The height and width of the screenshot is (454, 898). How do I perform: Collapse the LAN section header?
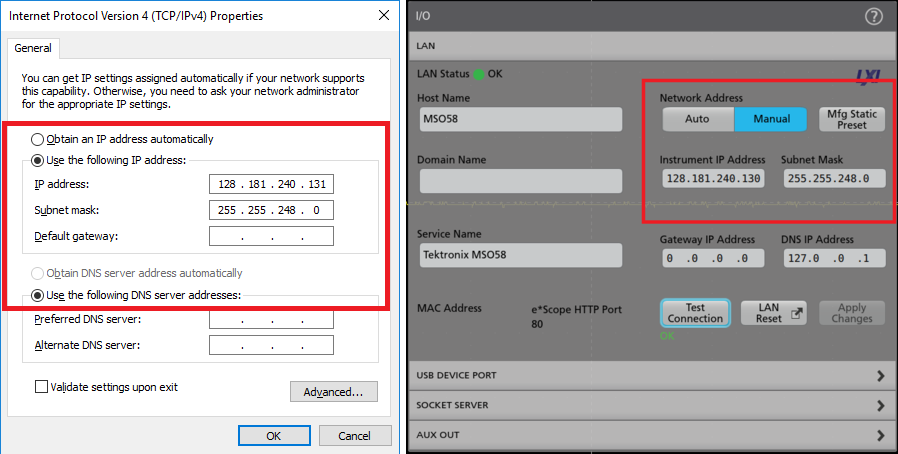click(650, 46)
